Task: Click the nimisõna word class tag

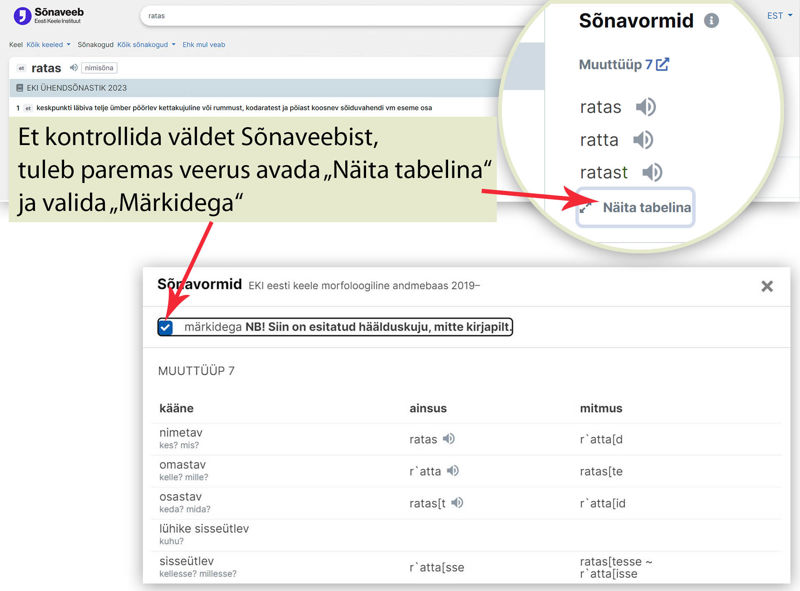Action: (x=99, y=68)
